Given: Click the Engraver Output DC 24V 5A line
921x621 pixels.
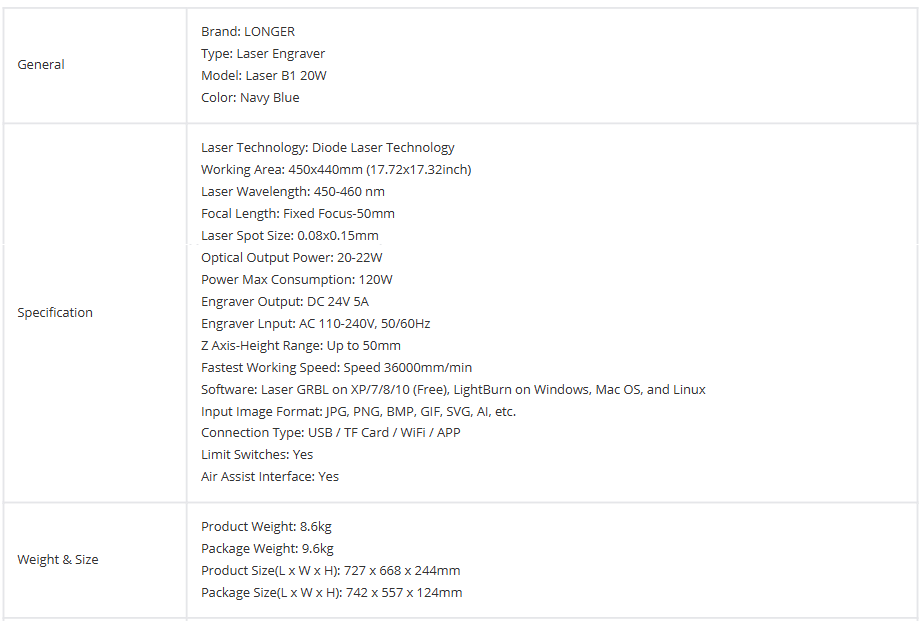Looking at the screenshot, I should [x=285, y=302].
